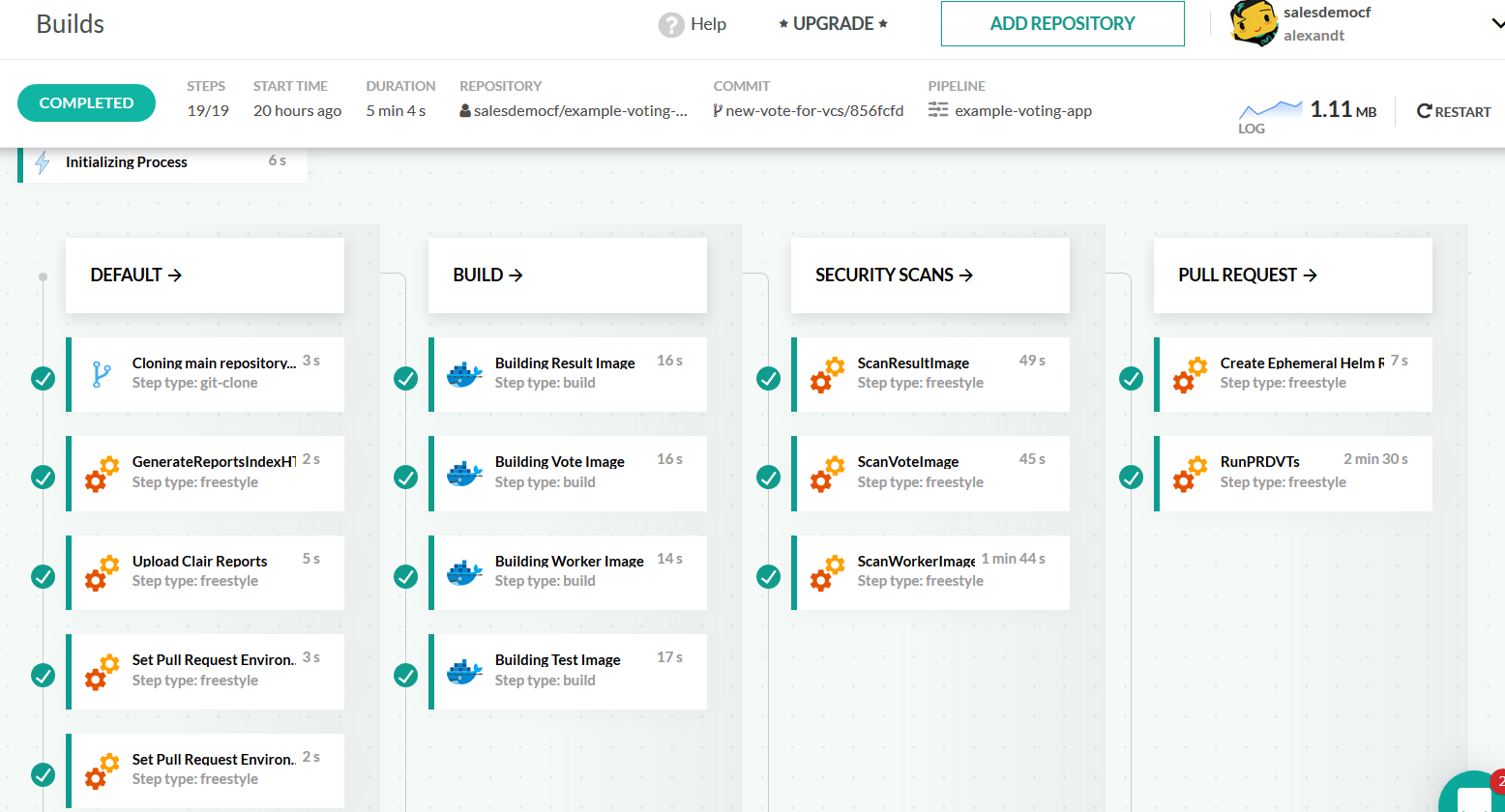
Task: Click the checkmark next to Building Vote Image
Action: [x=406, y=477]
